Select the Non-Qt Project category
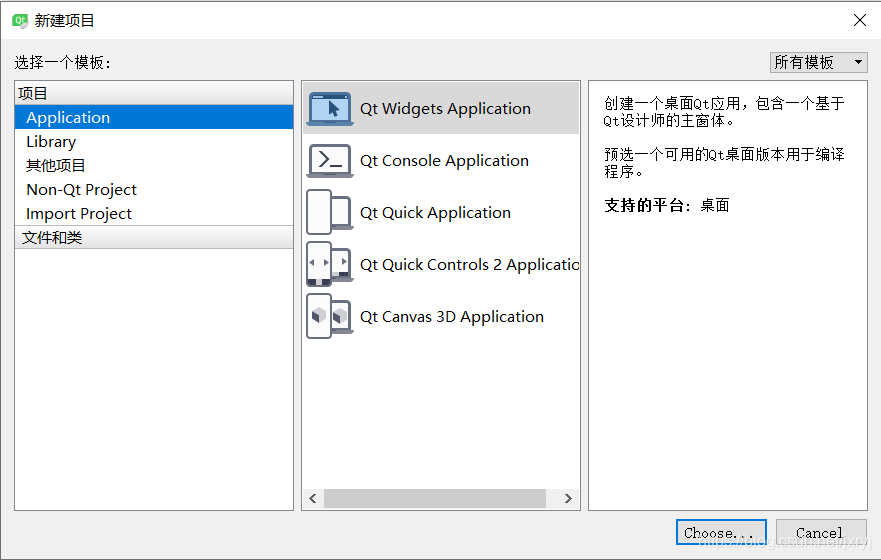The image size is (881, 560). (x=154, y=190)
